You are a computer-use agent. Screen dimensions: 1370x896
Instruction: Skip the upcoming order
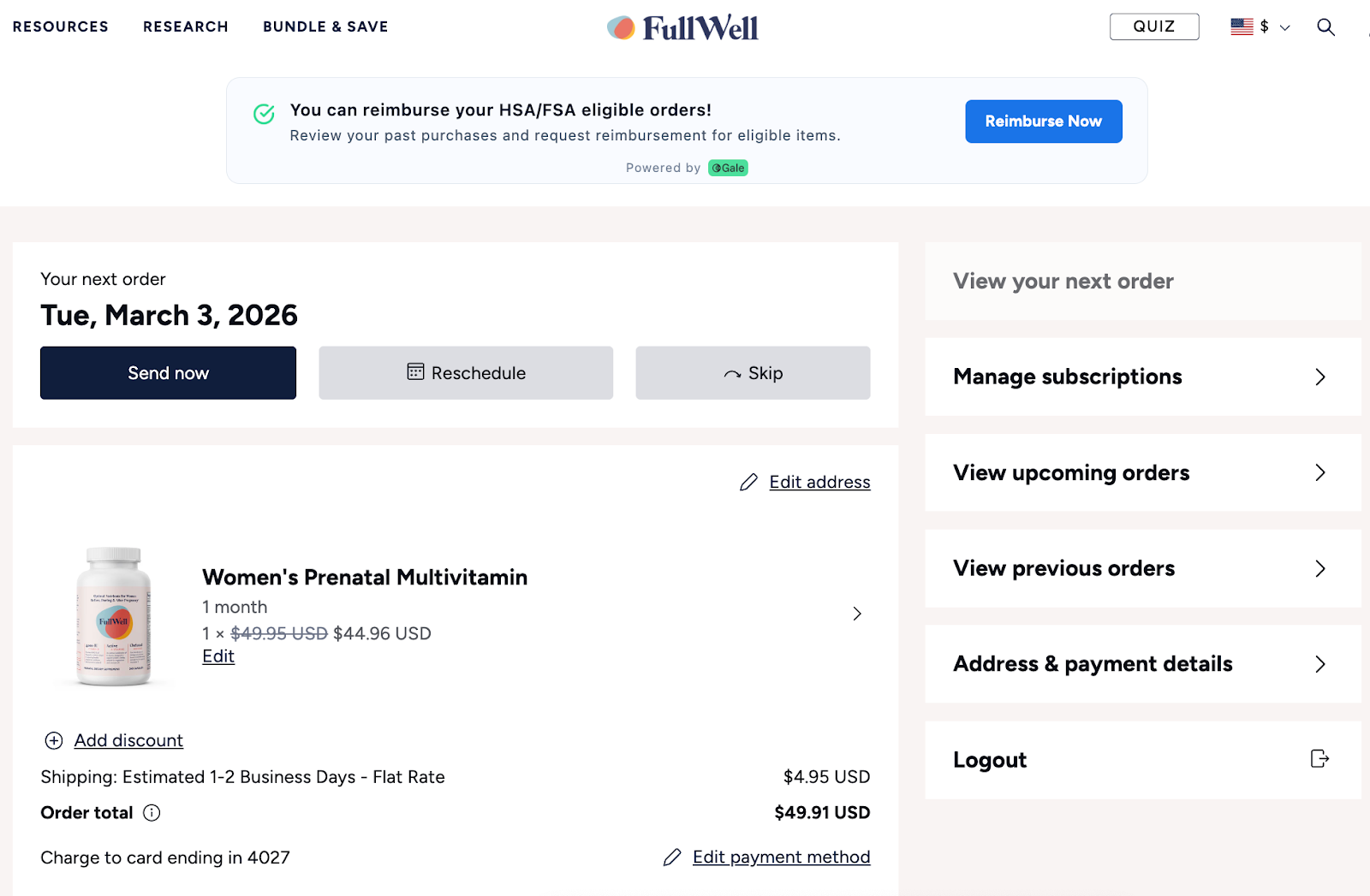pos(753,373)
